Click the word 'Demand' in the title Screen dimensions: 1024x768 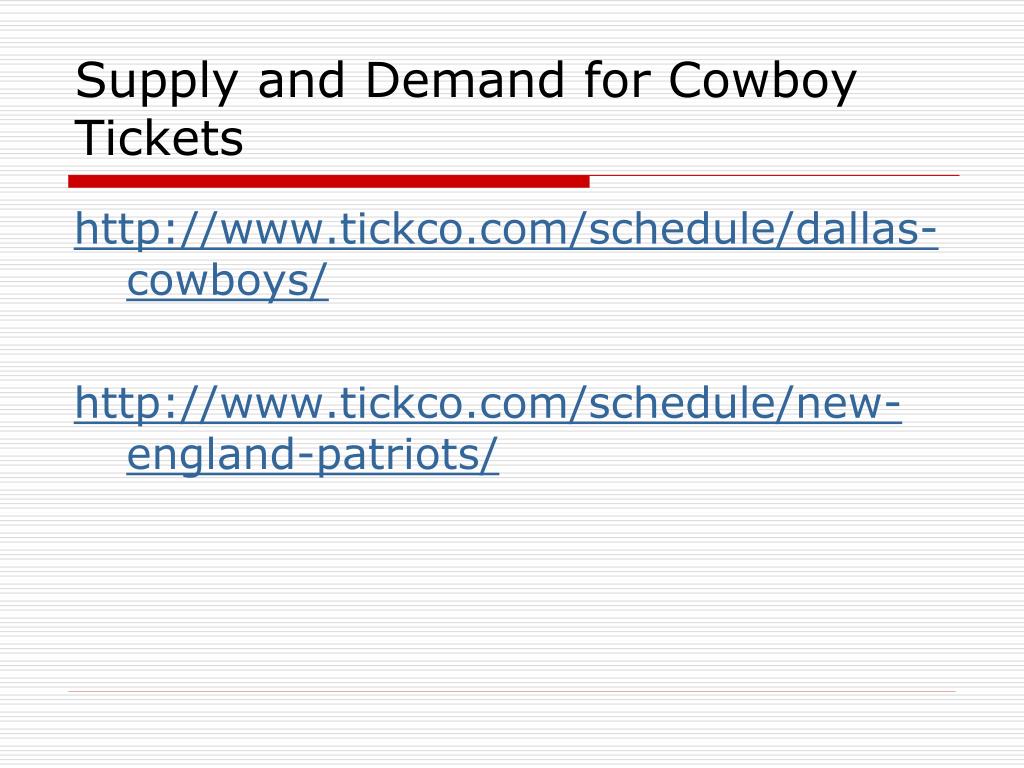(464, 80)
